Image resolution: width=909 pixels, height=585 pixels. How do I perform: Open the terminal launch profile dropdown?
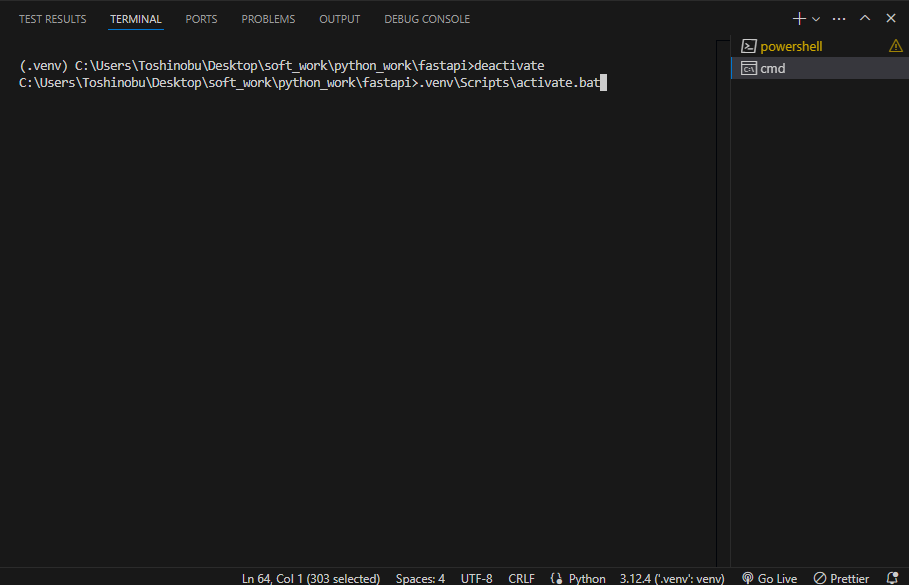pyautogui.click(x=815, y=17)
